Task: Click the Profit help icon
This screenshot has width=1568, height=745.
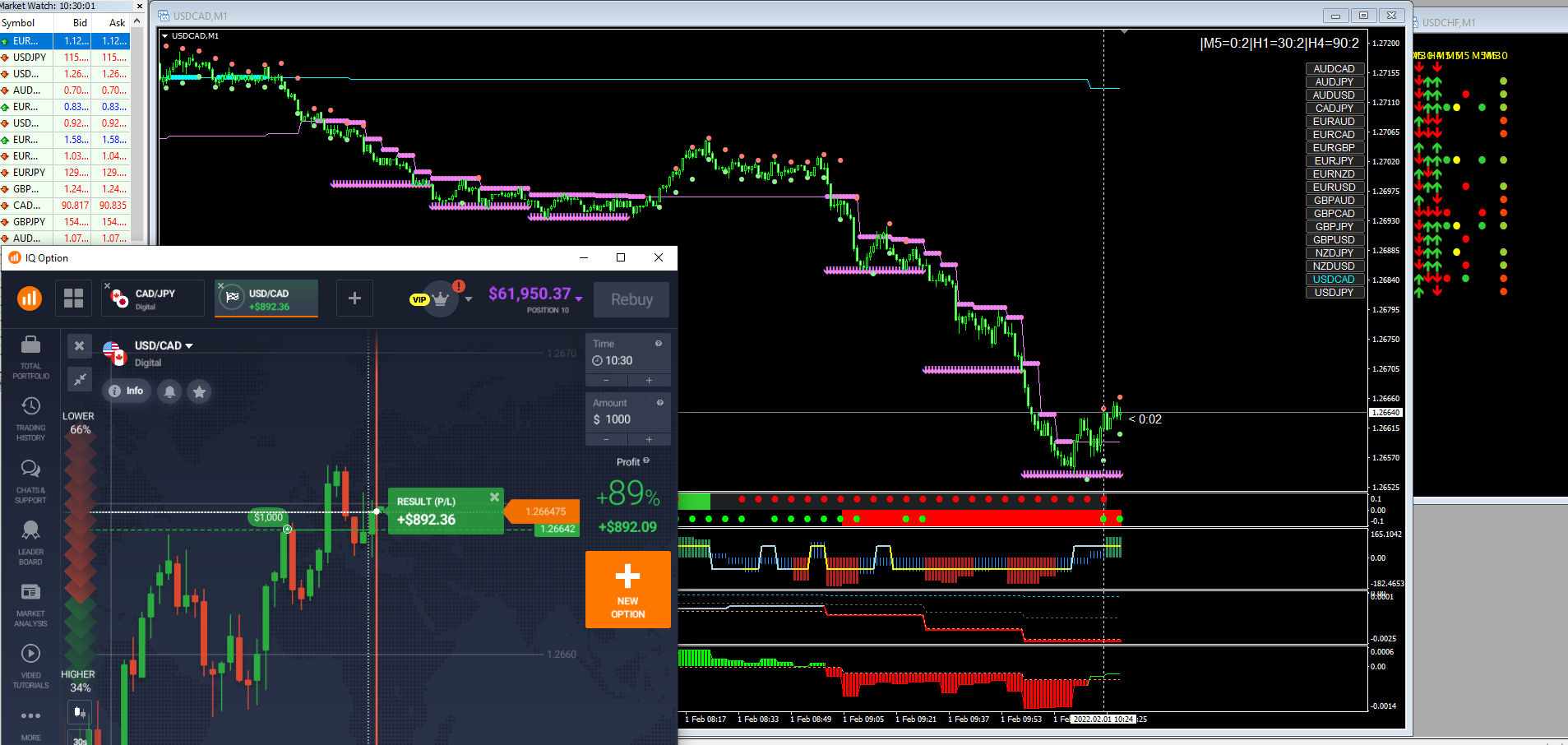Action: (x=646, y=460)
